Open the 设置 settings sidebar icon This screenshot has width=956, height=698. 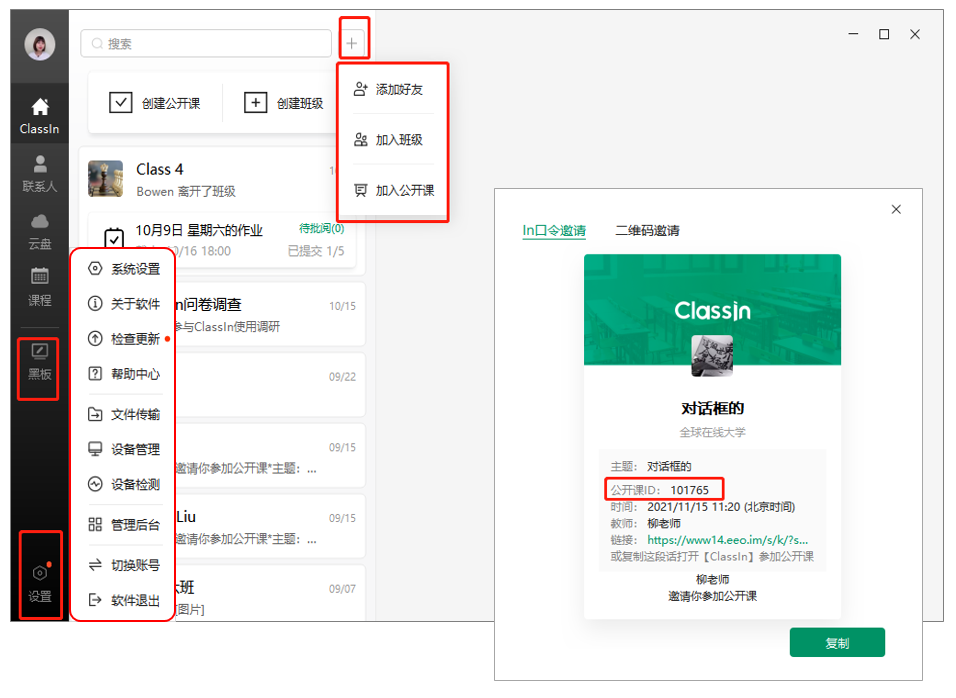(x=40, y=583)
